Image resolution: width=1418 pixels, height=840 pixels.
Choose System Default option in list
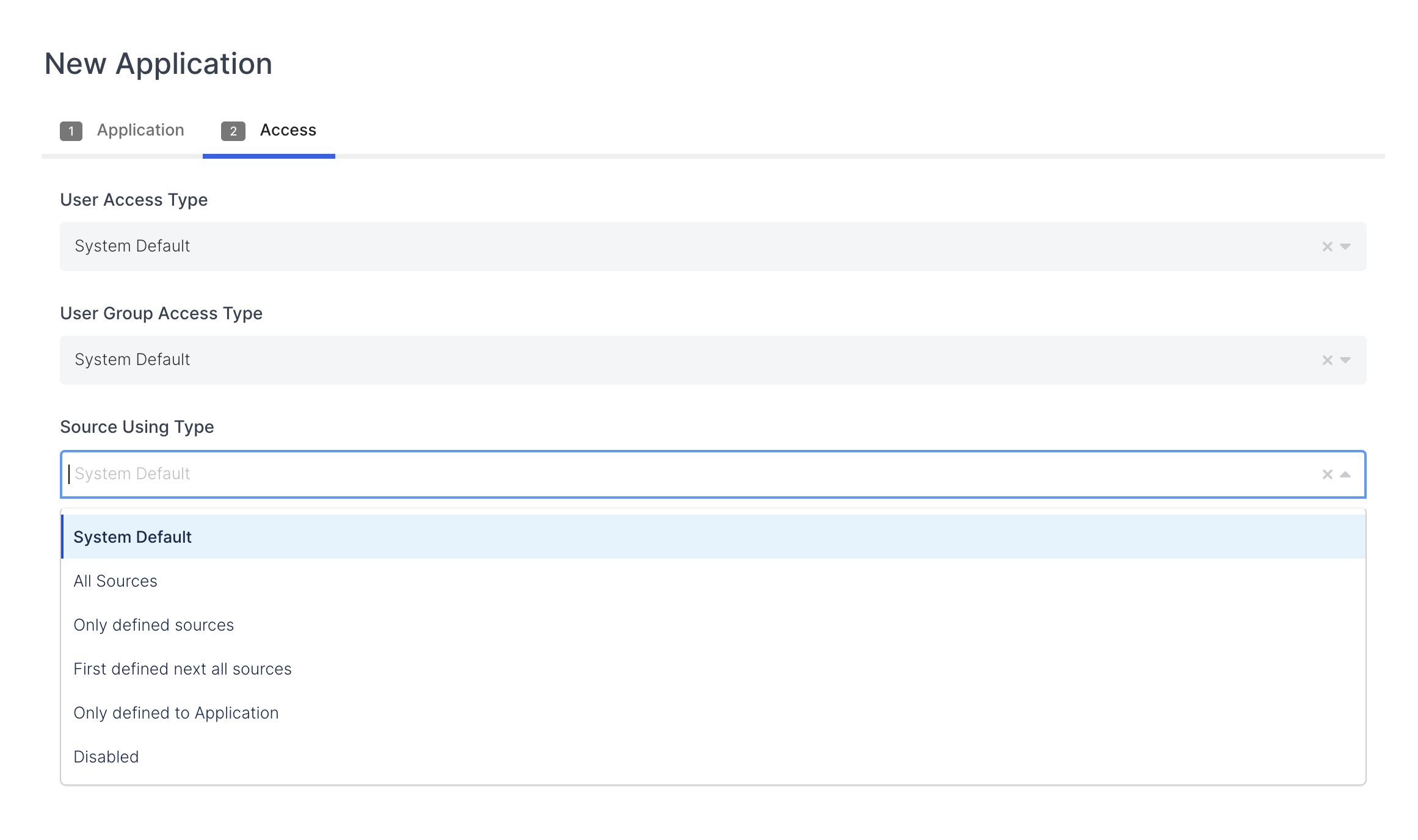[133, 537]
